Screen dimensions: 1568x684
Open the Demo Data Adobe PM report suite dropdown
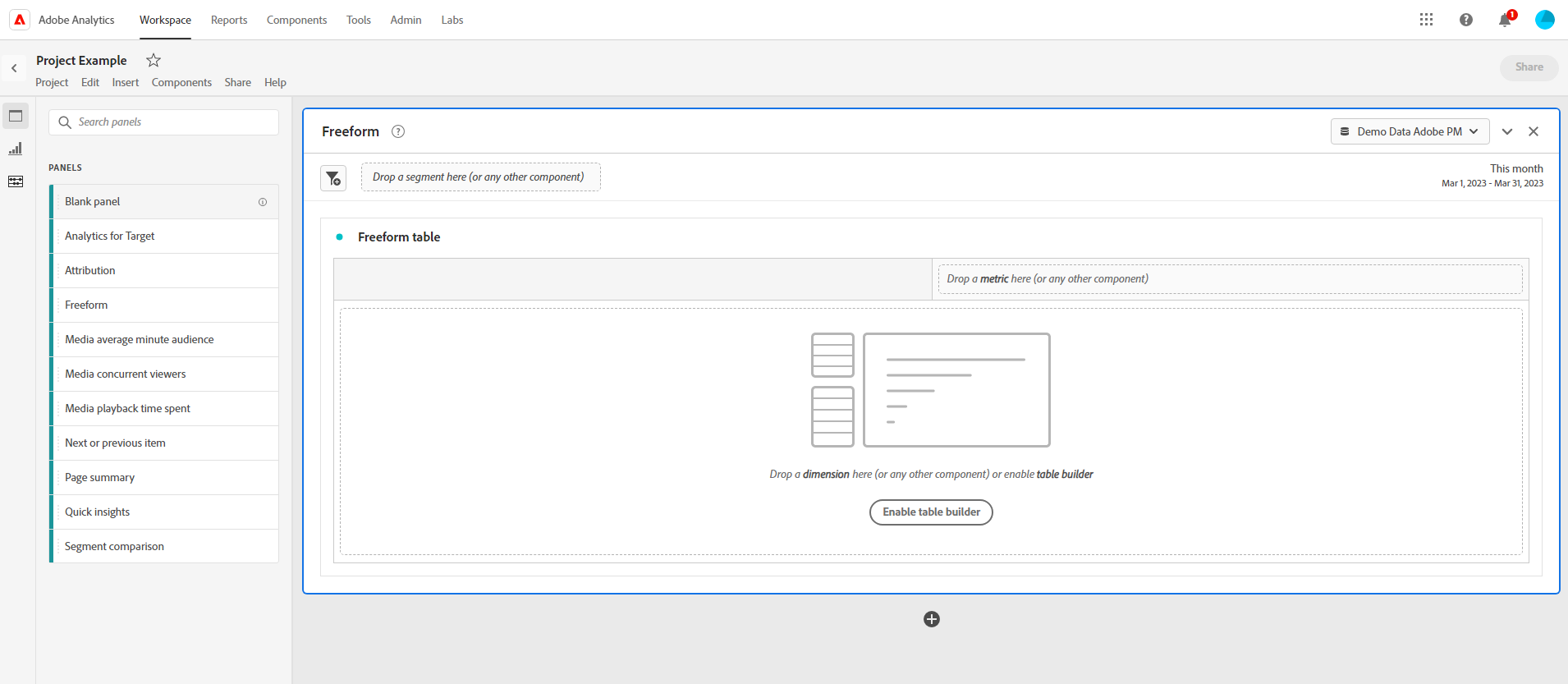[1410, 131]
